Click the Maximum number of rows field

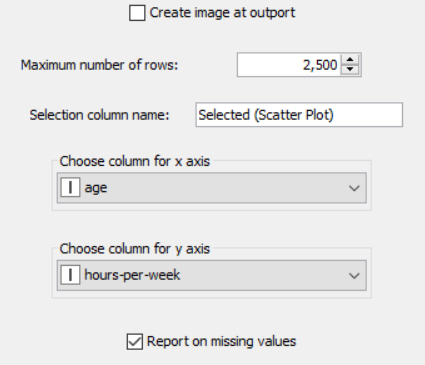[289, 65]
